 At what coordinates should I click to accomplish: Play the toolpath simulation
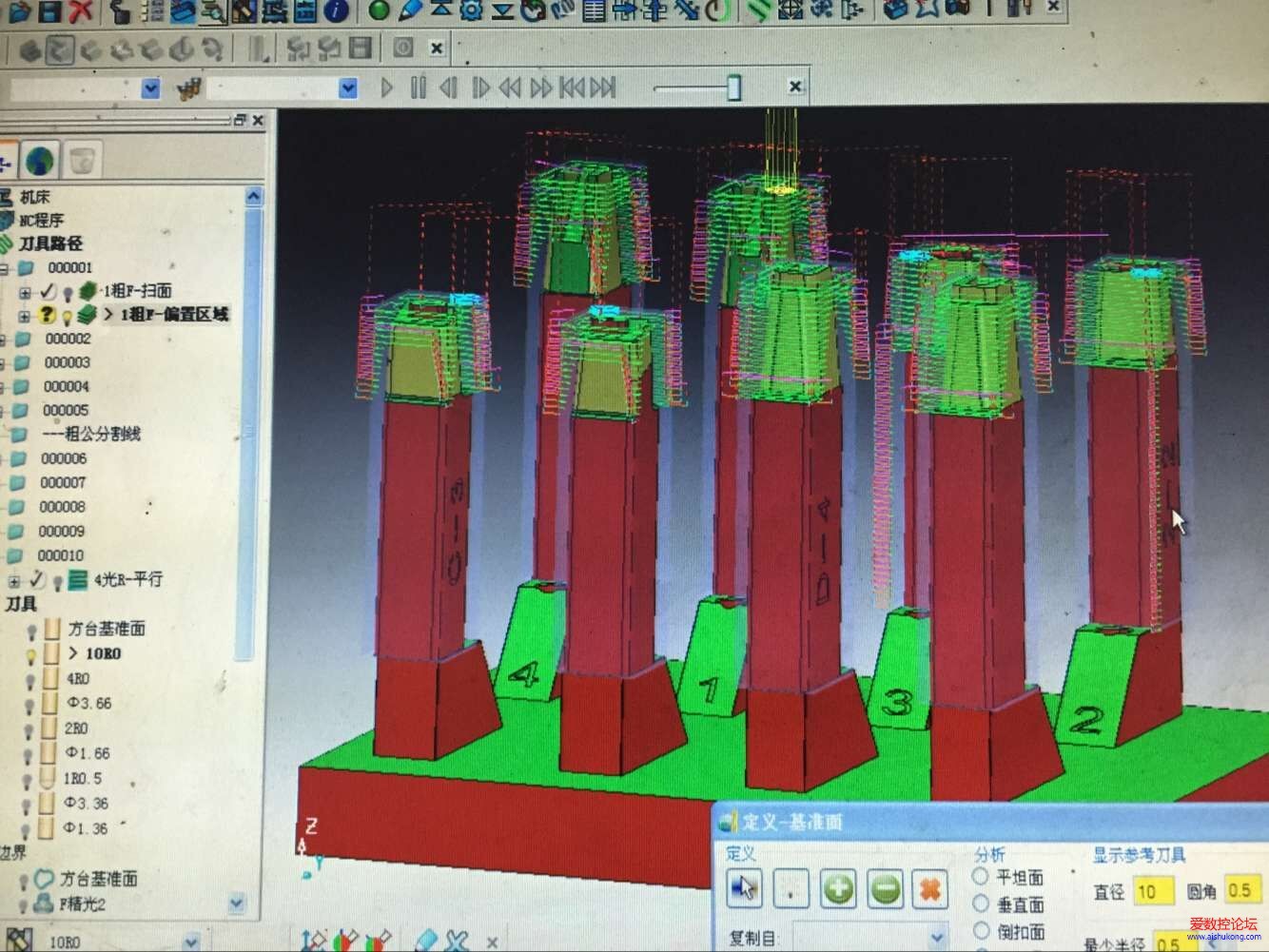[x=386, y=87]
